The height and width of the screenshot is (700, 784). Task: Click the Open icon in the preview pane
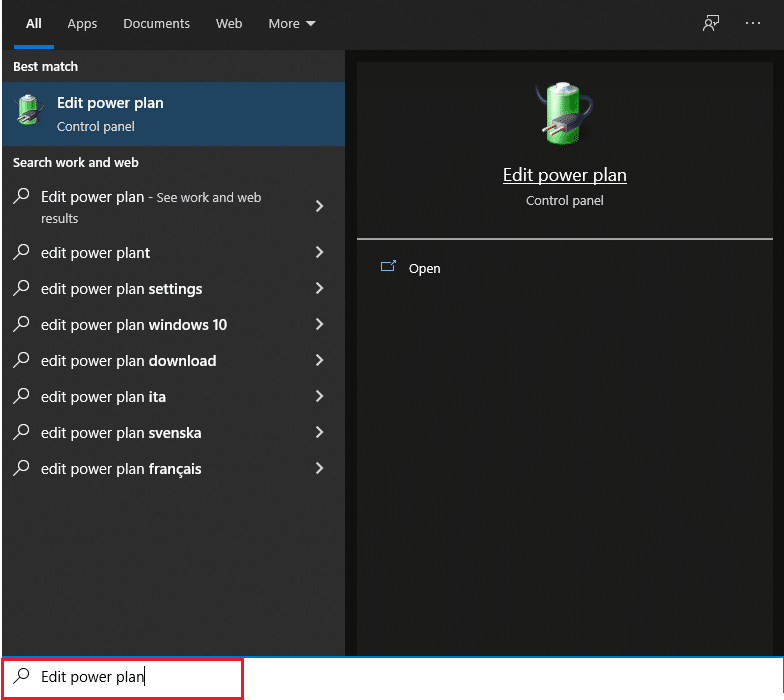pos(389,268)
